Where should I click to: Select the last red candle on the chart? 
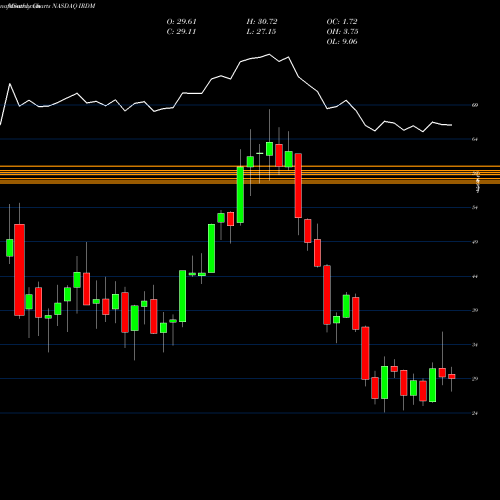pyautogui.click(x=452, y=376)
